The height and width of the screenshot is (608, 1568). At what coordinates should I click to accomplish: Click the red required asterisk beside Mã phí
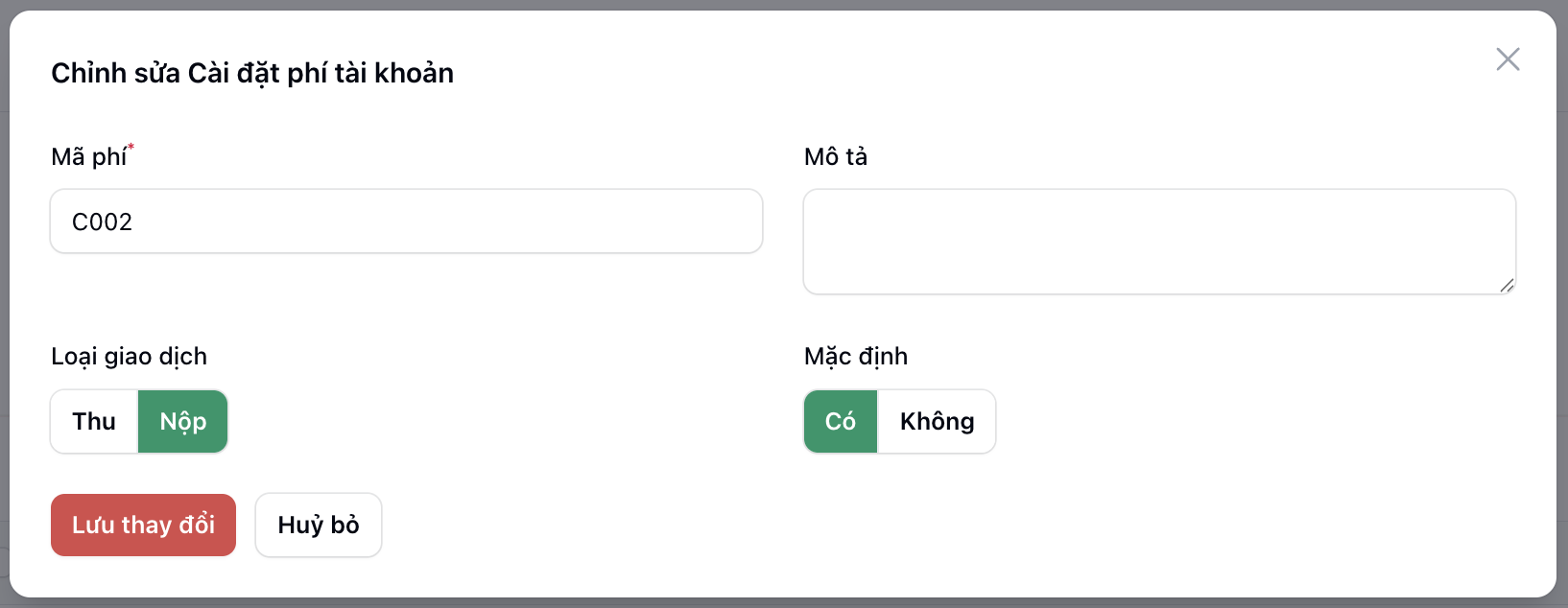pyautogui.click(x=131, y=147)
